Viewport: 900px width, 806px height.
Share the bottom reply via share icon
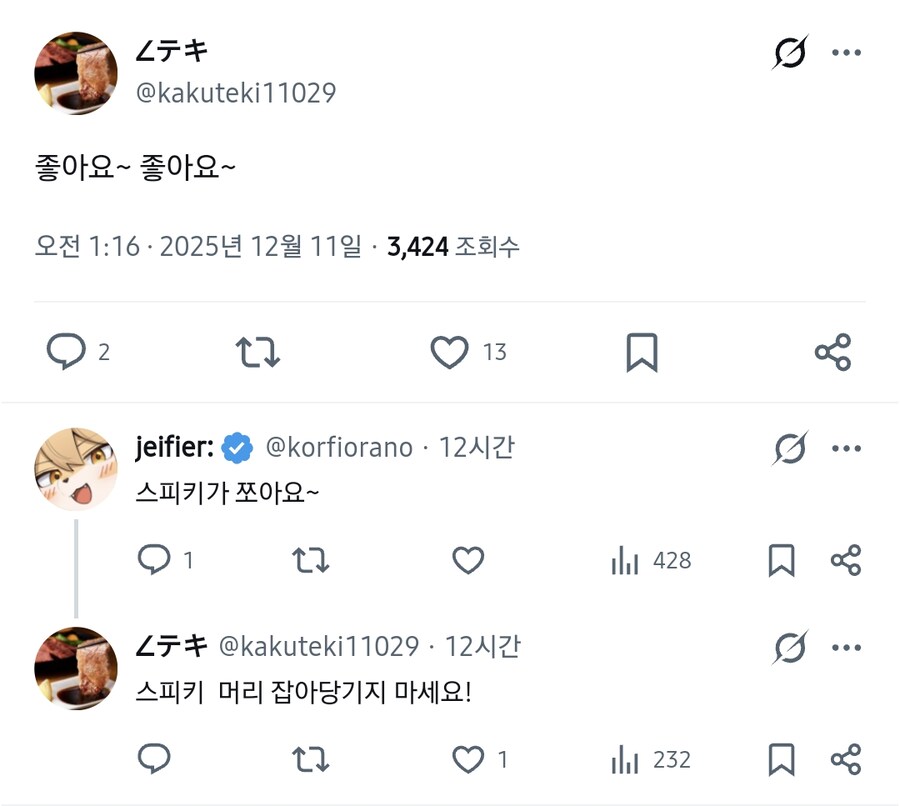(x=848, y=759)
